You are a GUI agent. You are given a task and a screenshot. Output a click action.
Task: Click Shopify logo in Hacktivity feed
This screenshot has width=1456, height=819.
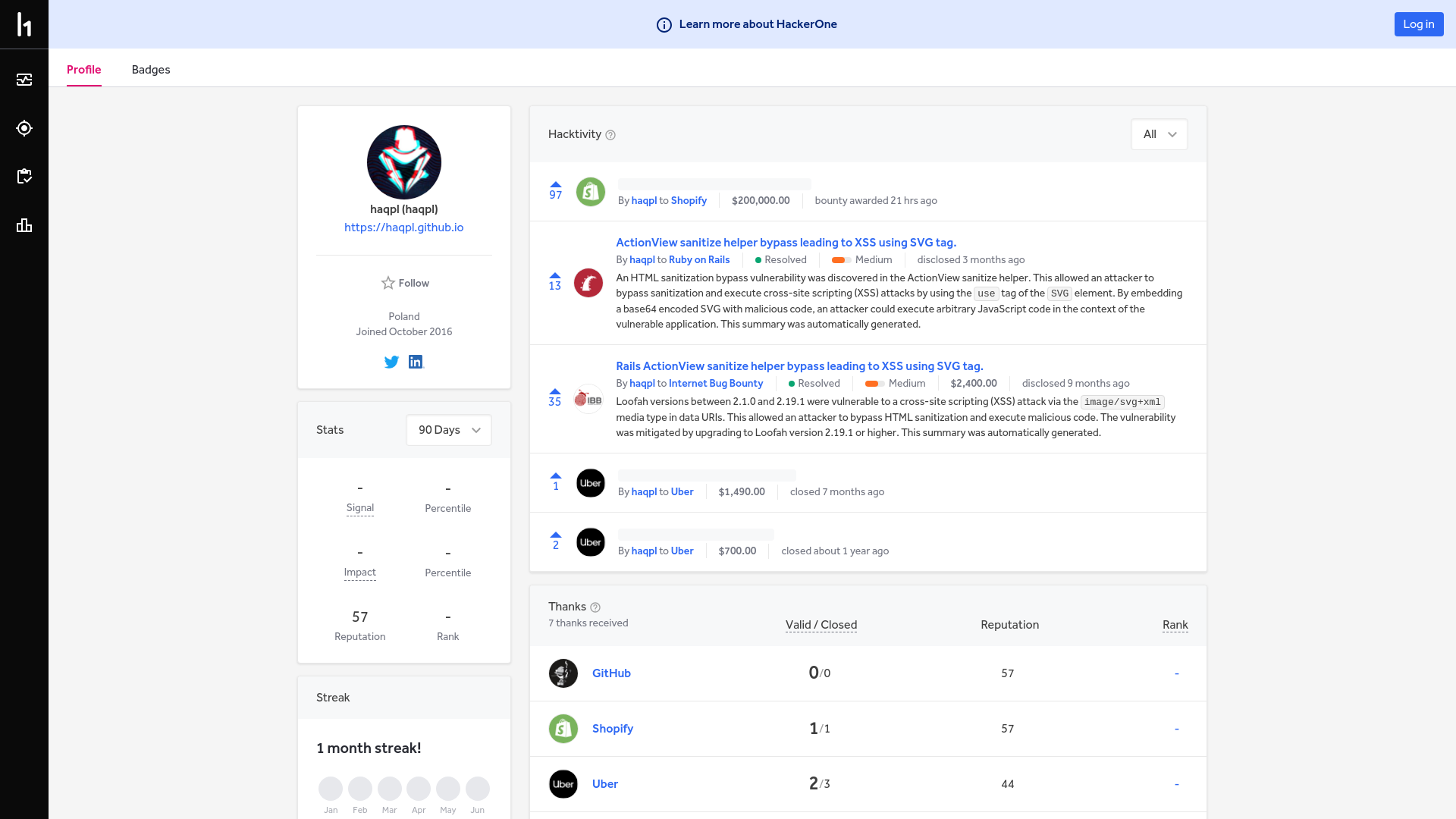point(591,192)
